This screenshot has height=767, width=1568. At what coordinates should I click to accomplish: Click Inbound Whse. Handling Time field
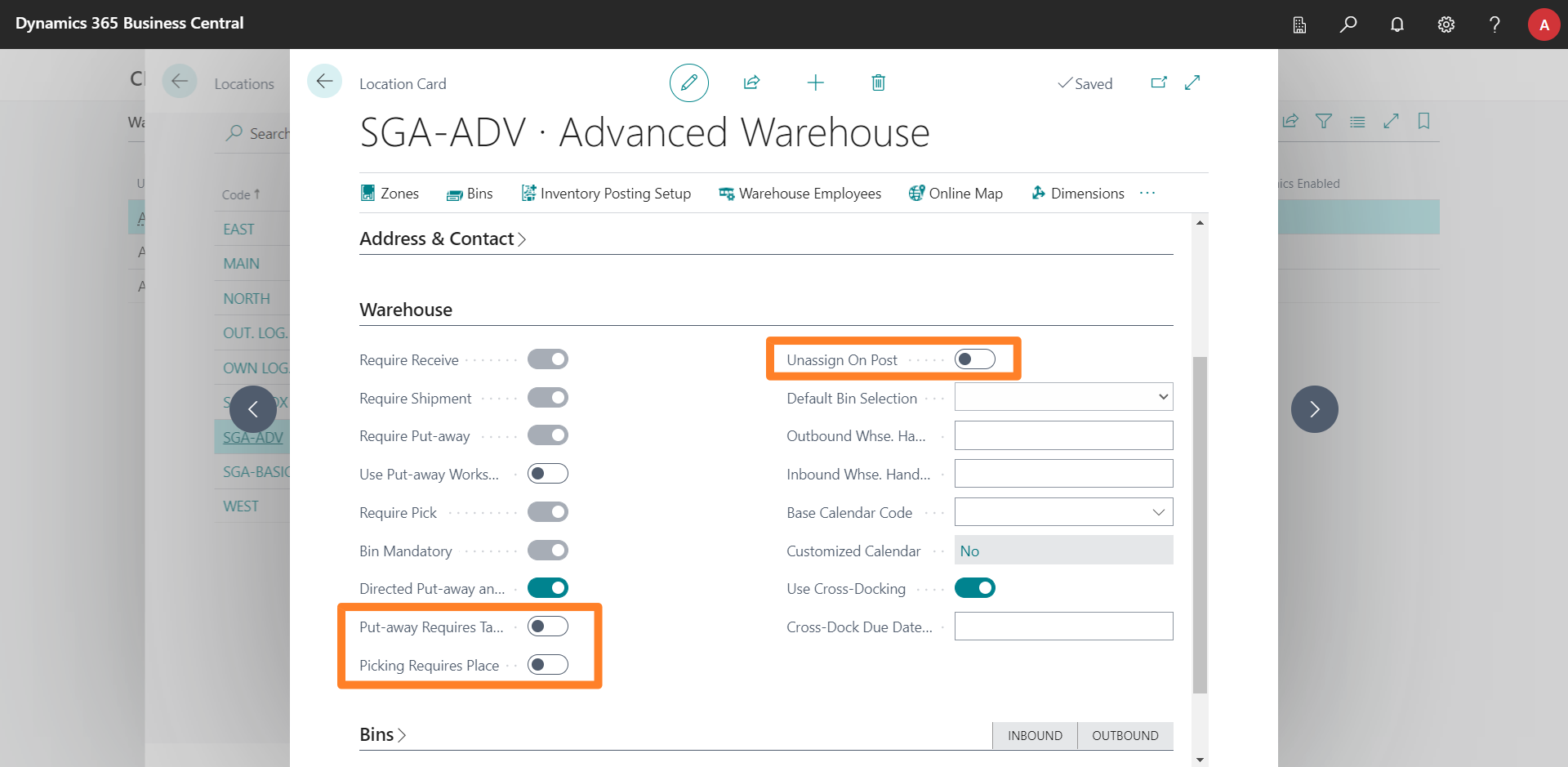point(1064,474)
